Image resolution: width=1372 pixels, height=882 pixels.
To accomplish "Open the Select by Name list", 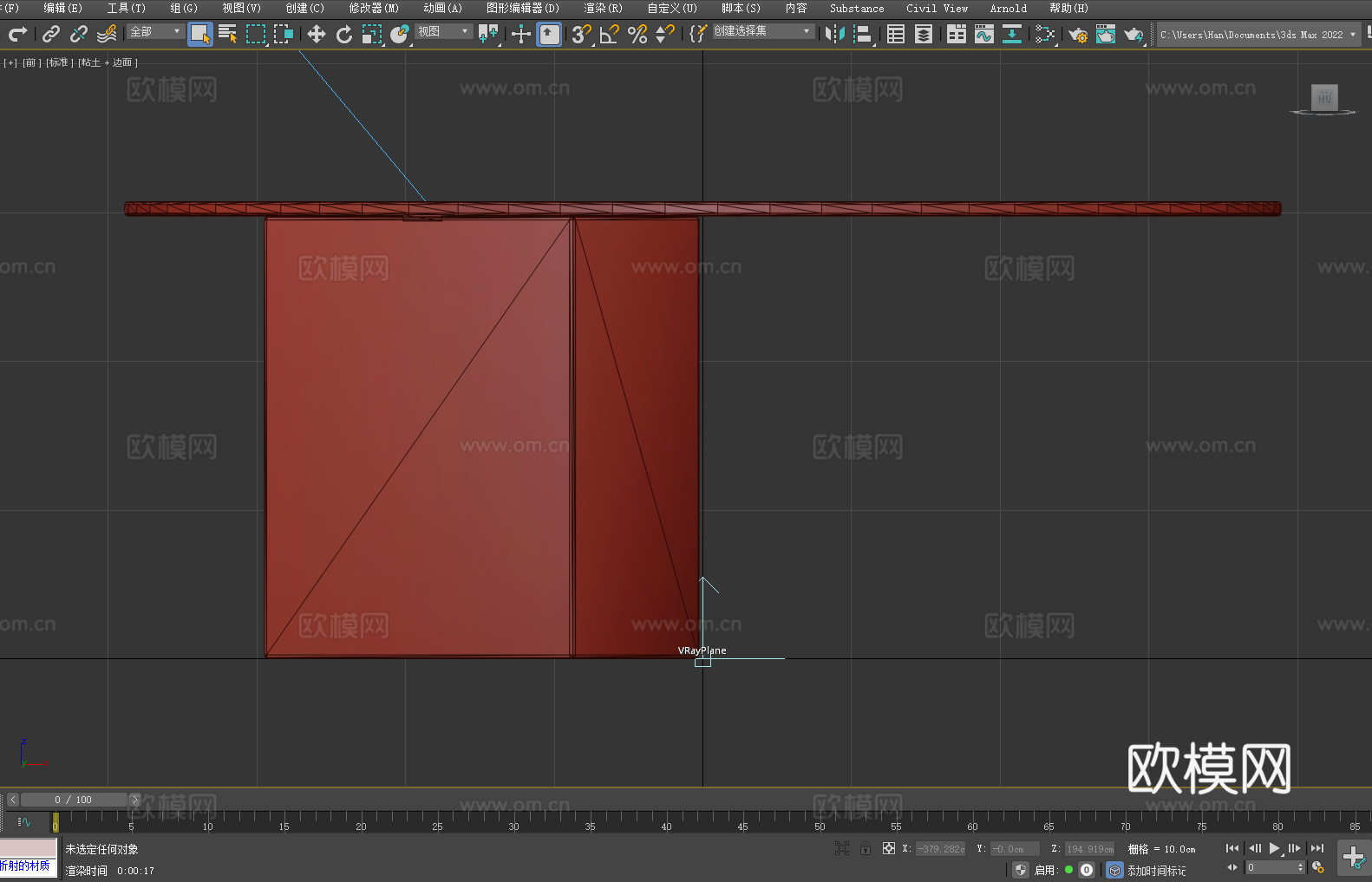I will coord(228,34).
